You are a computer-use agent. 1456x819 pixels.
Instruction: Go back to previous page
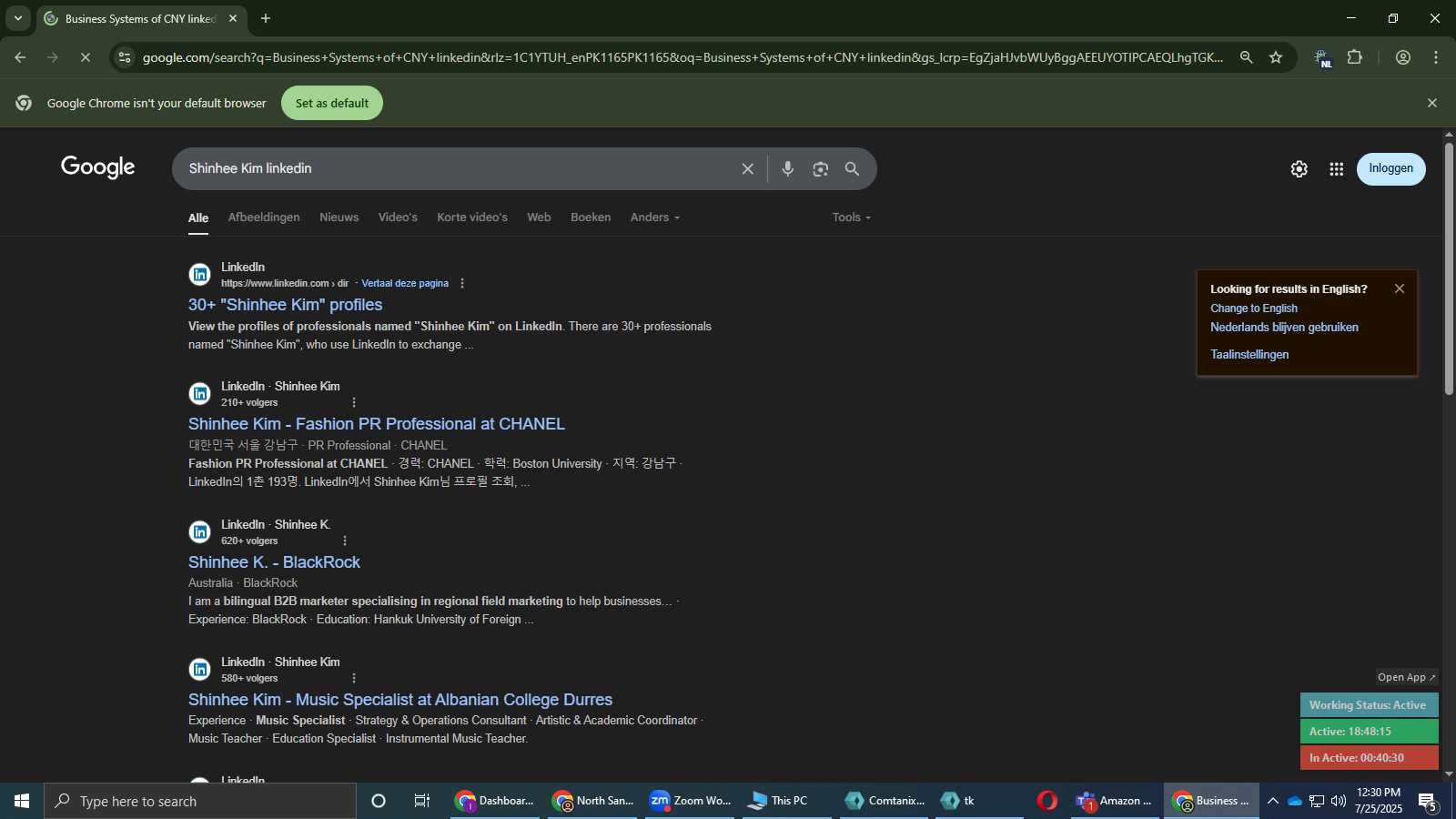20,57
